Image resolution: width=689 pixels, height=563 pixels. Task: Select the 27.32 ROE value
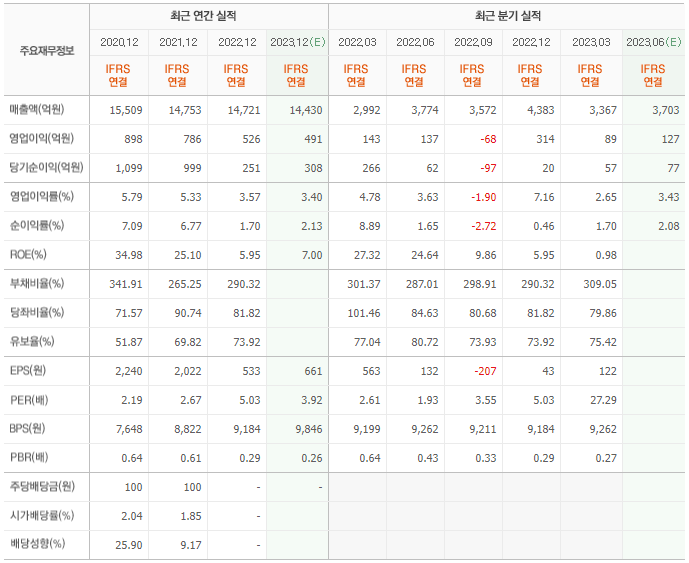point(367,255)
